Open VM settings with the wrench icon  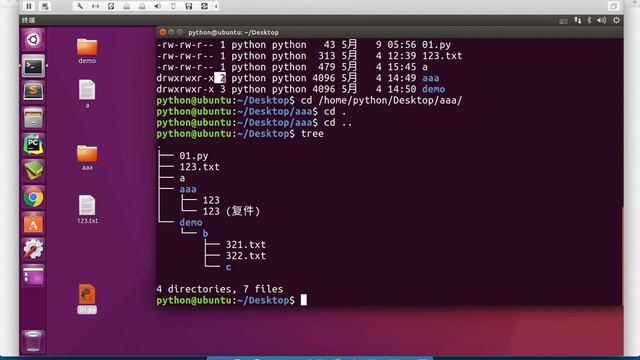pos(80,6)
